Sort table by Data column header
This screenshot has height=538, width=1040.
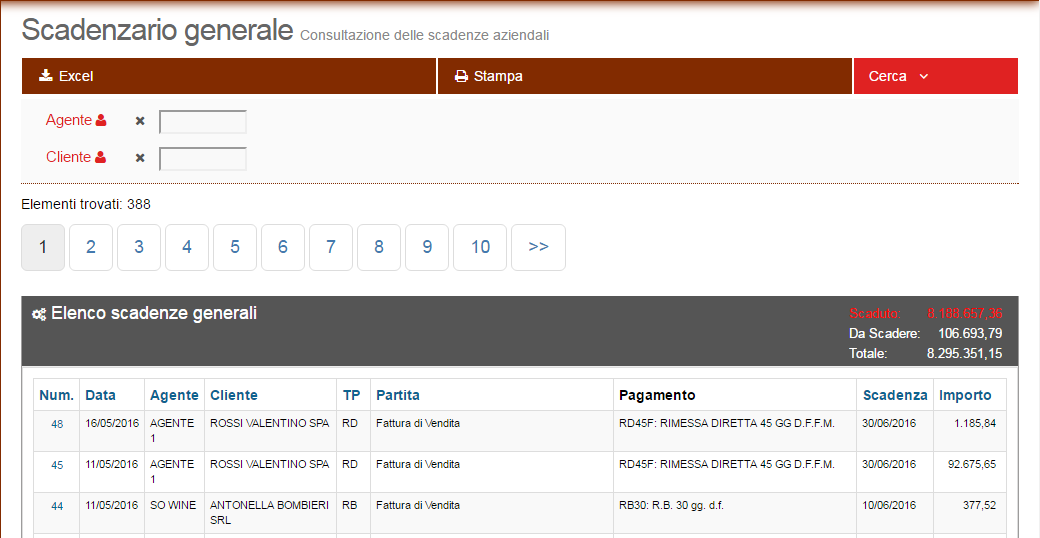click(100, 395)
